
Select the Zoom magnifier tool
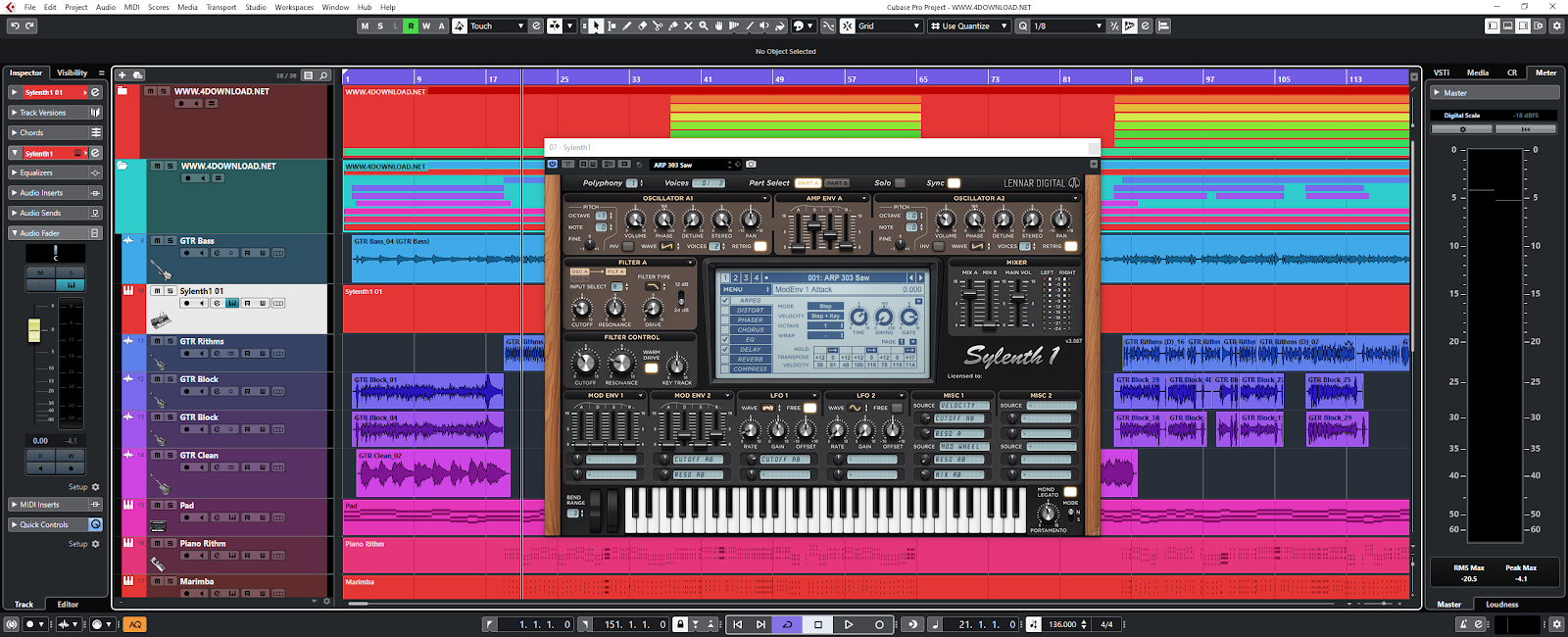[704, 25]
